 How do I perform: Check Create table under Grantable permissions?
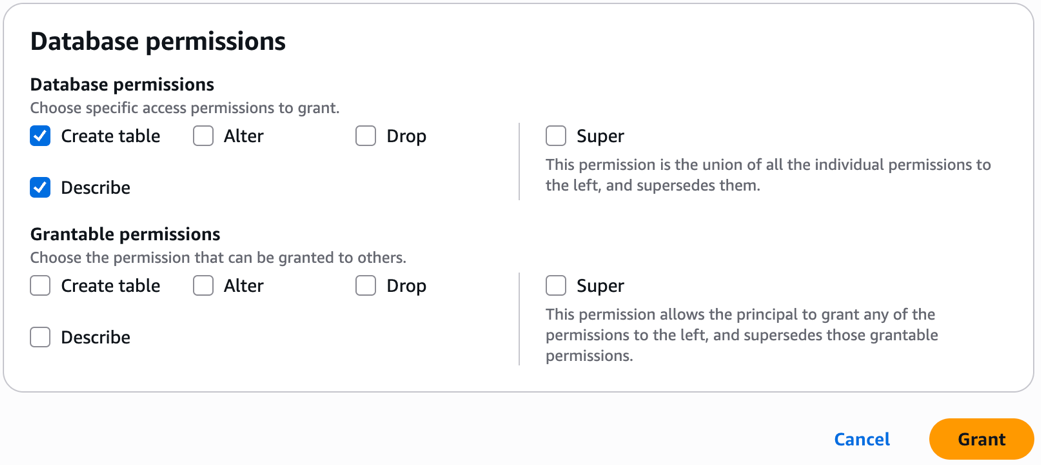40,286
